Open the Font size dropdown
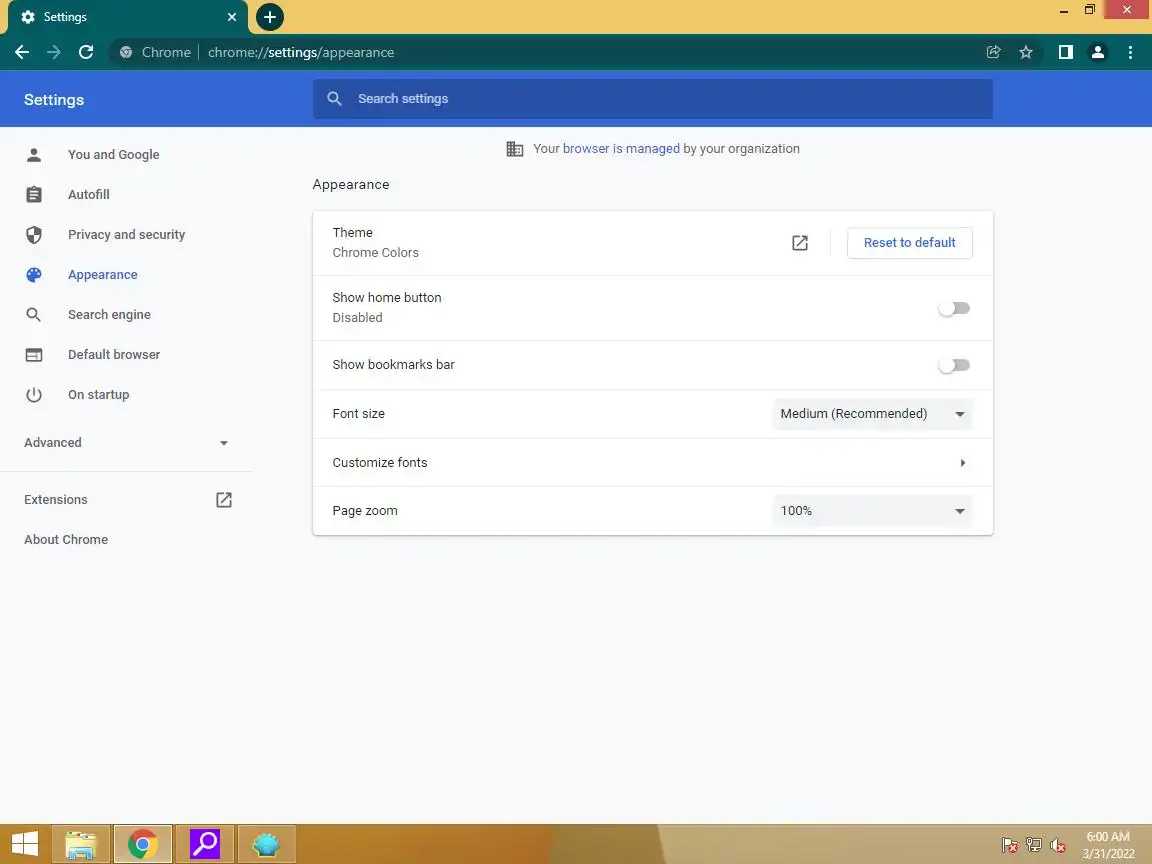 872,414
